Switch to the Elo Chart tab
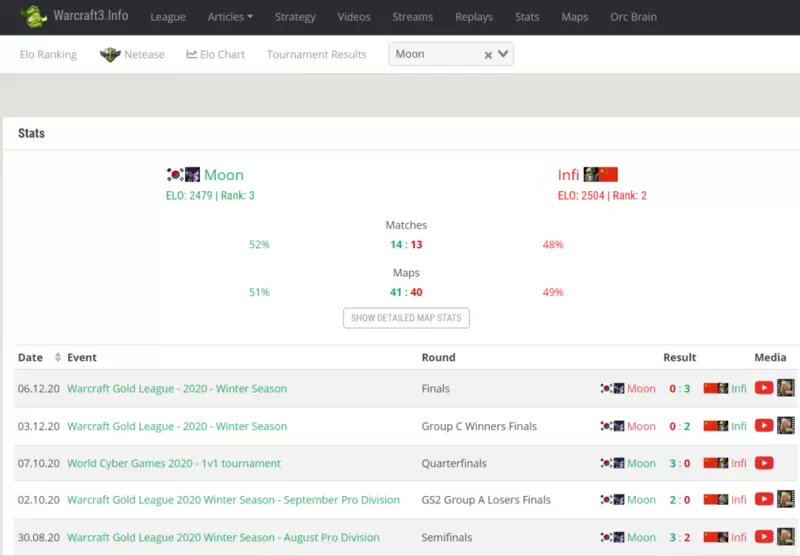Screen dimensions: 800x556 pyautogui.click(x=215, y=54)
